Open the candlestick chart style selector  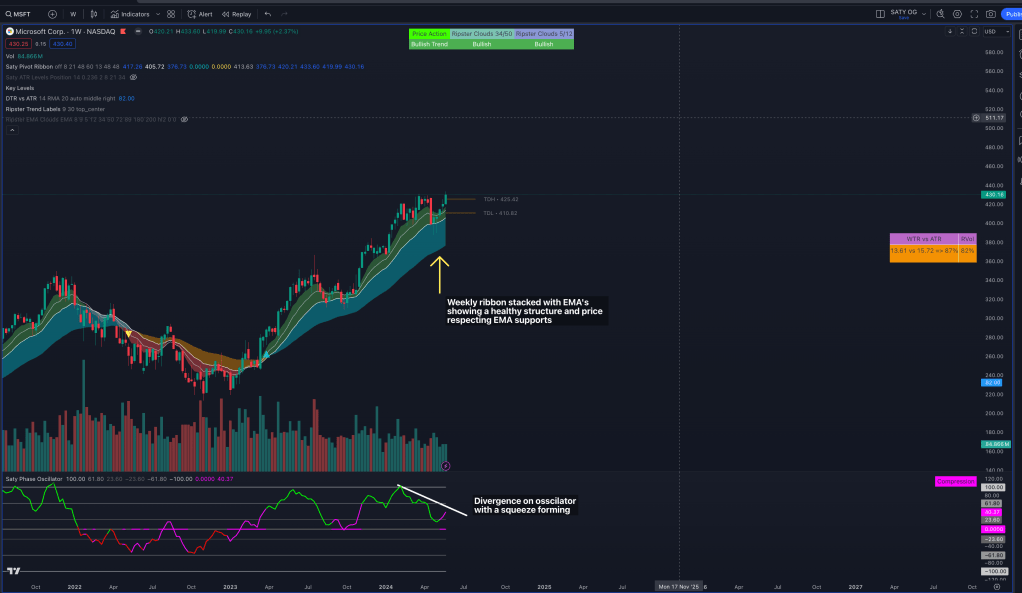[94, 14]
